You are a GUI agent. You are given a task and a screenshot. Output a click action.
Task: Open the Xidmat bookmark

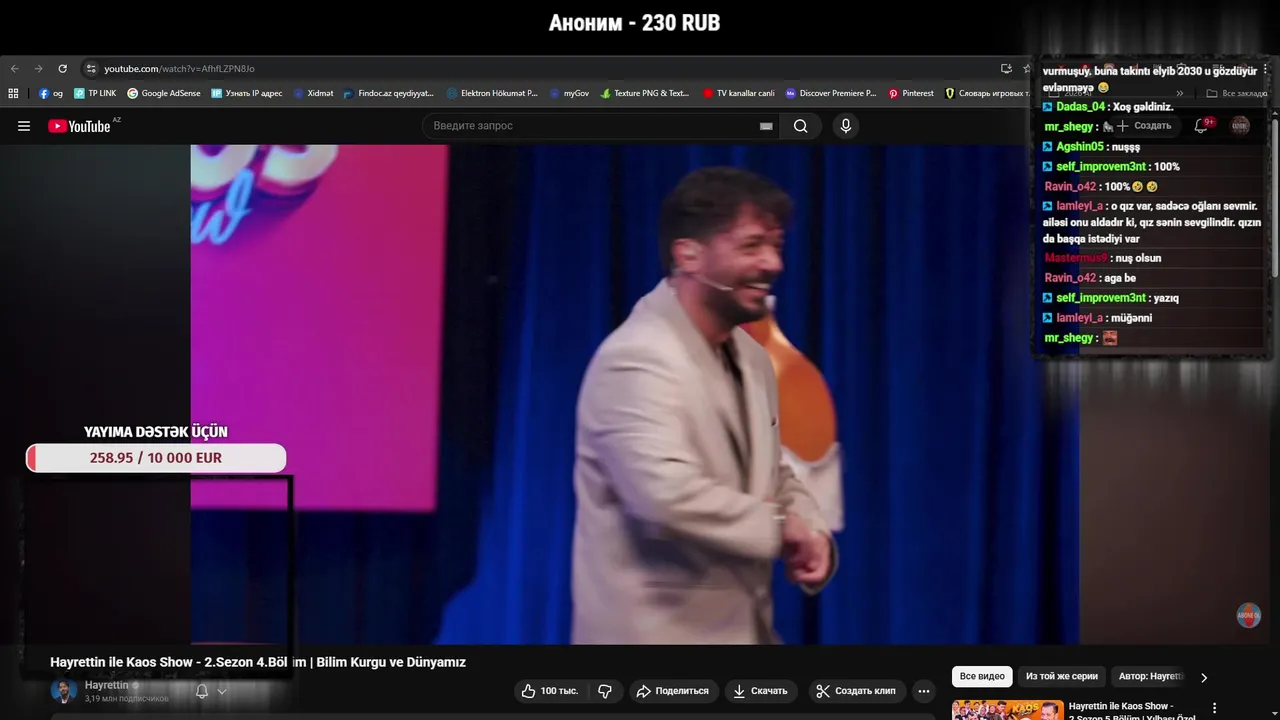(313, 93)
